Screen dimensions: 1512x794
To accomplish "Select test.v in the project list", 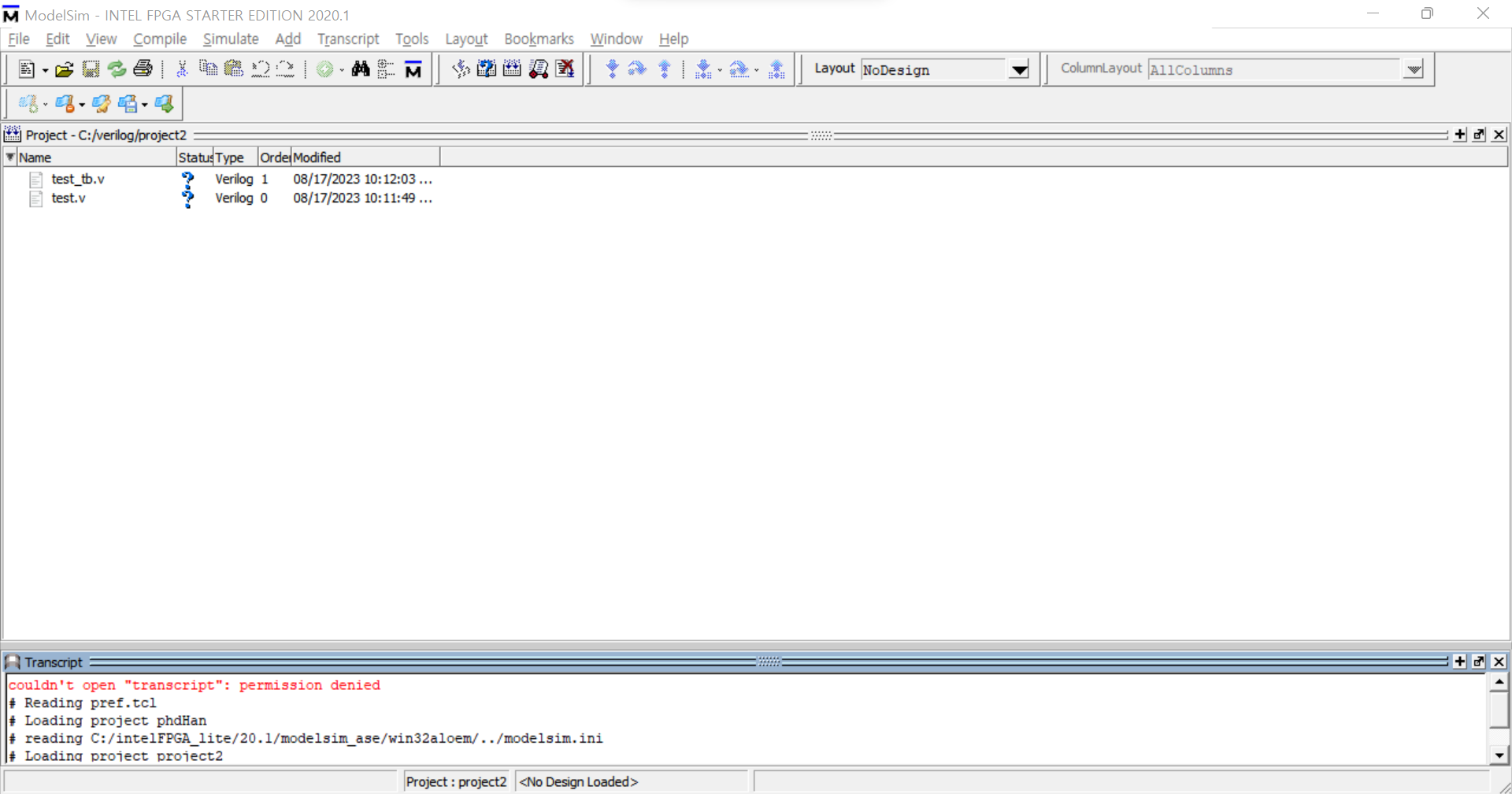I will (69, 198).
